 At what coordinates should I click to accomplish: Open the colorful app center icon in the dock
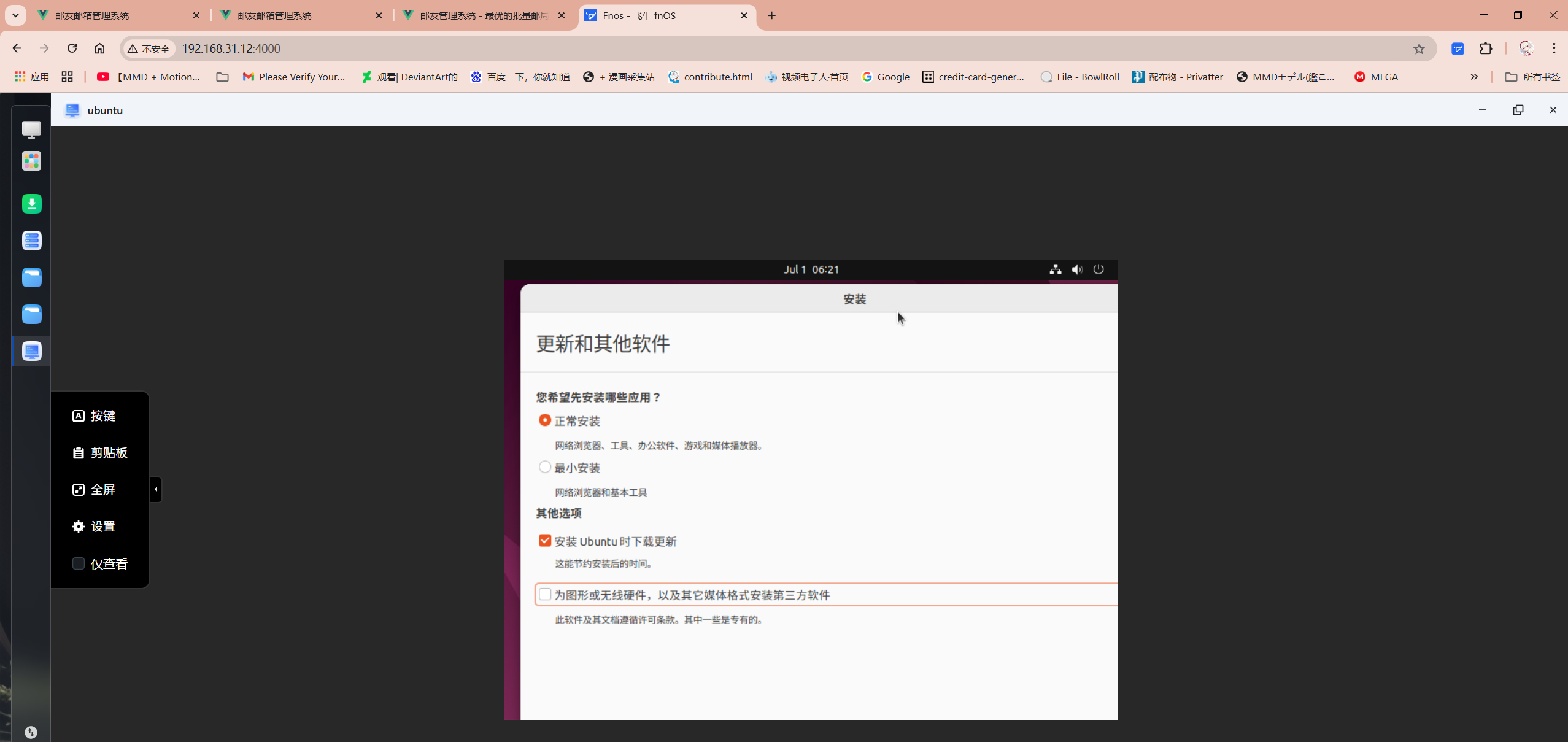pyautogui.click(x=31, y=161)
